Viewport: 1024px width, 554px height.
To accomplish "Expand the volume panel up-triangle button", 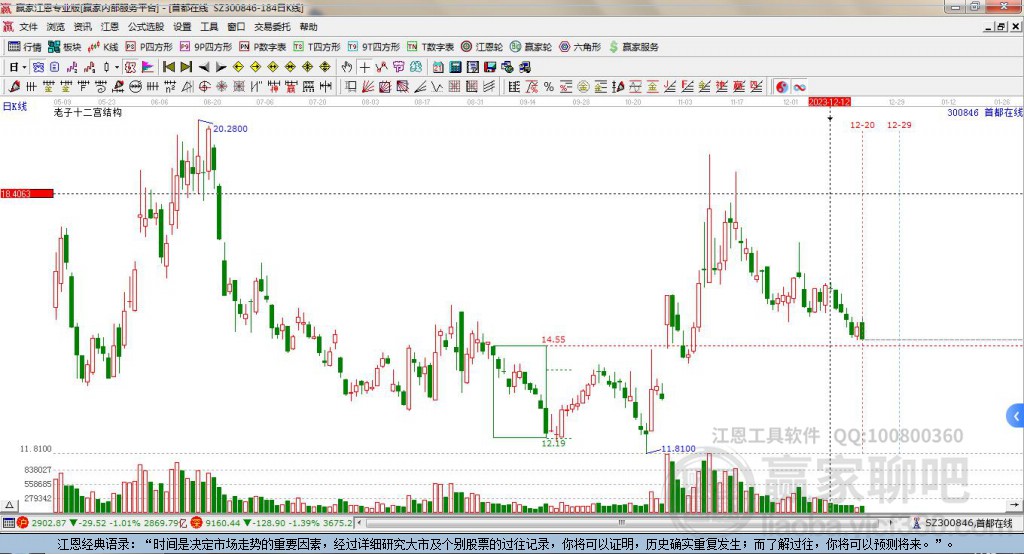I will coord(9,505).
